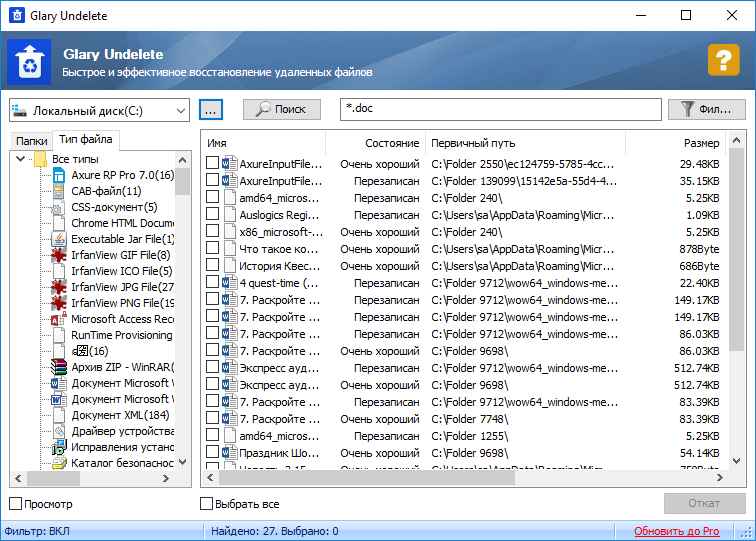
Task: Click the *.doc filter input field
Action: pyautogui.click(x=500, y=109)
